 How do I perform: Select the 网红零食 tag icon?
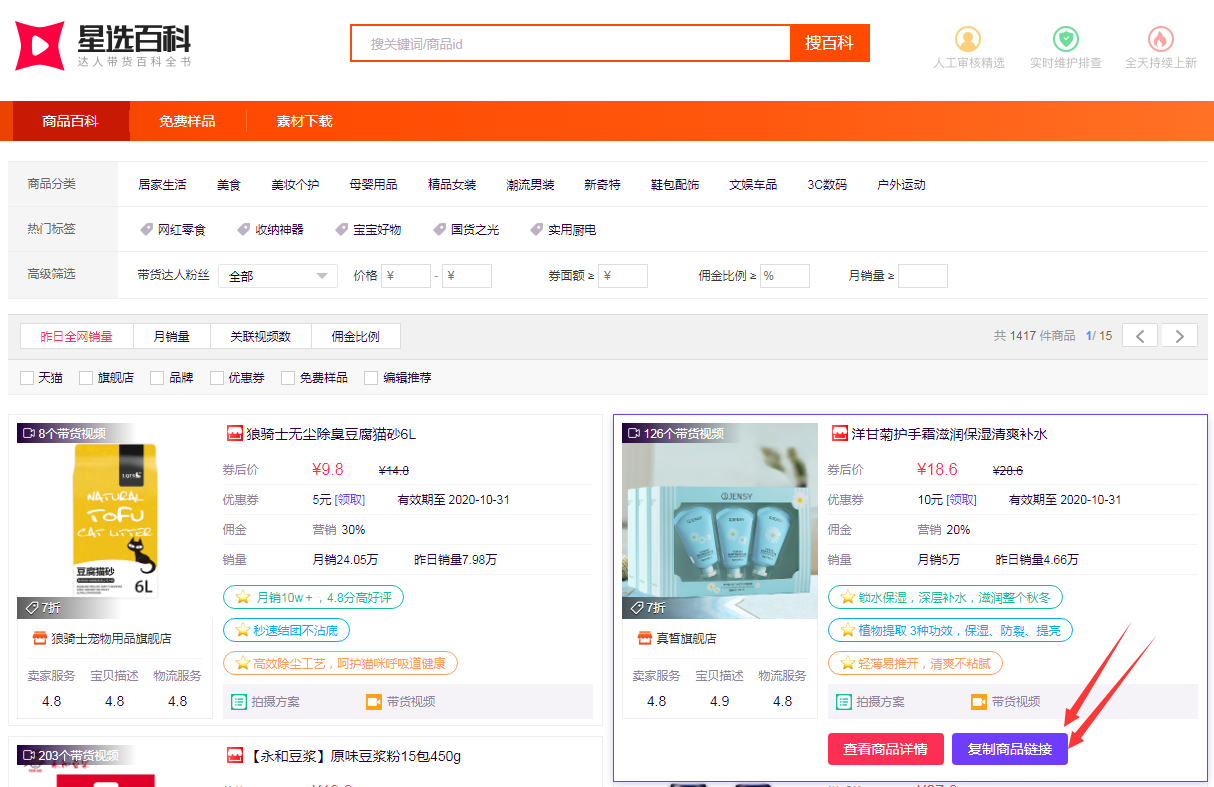147,230
